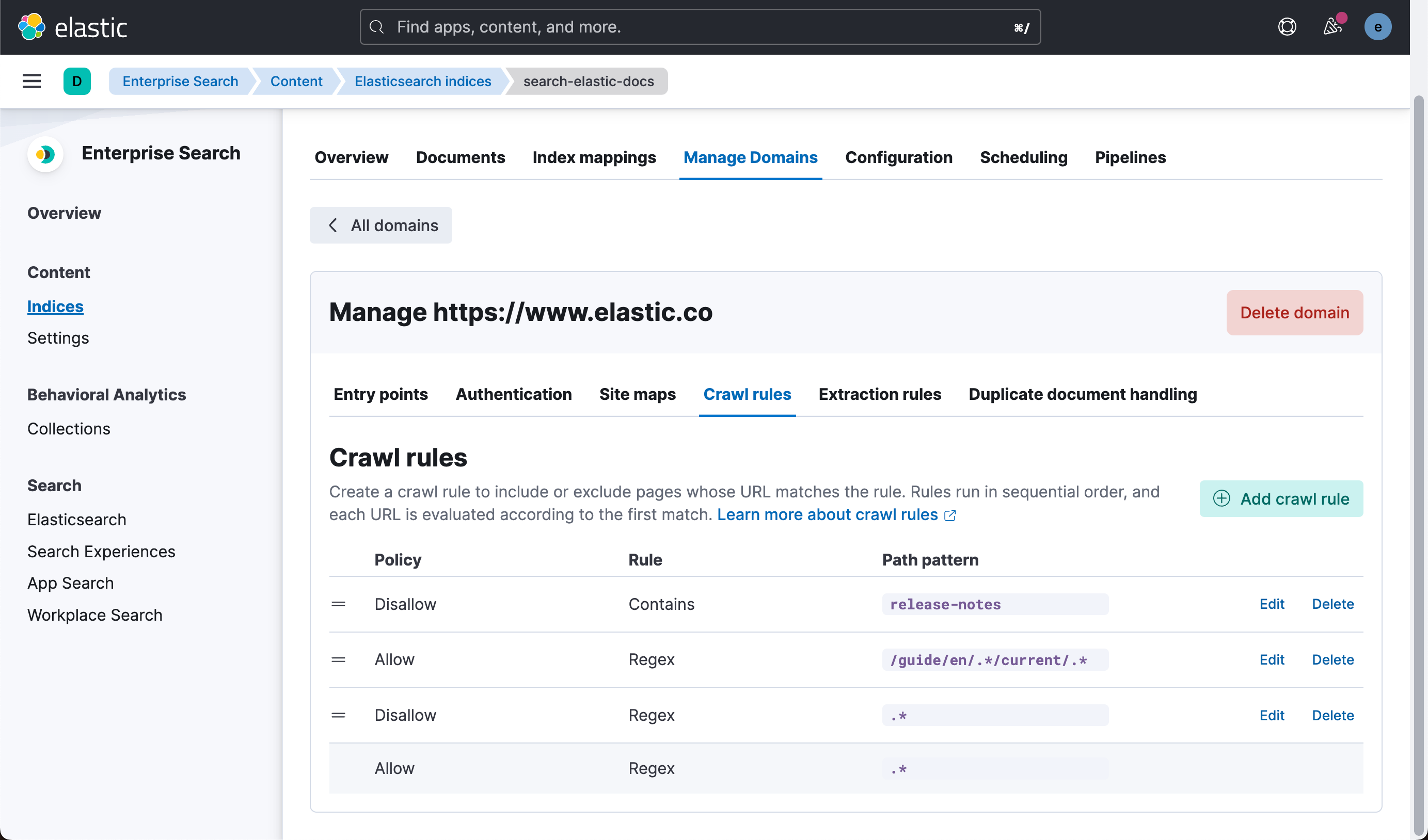The width and height of the screenshot is (1428, 840).
Task: Open sidebar Overview link
Action: click(64, 213)
